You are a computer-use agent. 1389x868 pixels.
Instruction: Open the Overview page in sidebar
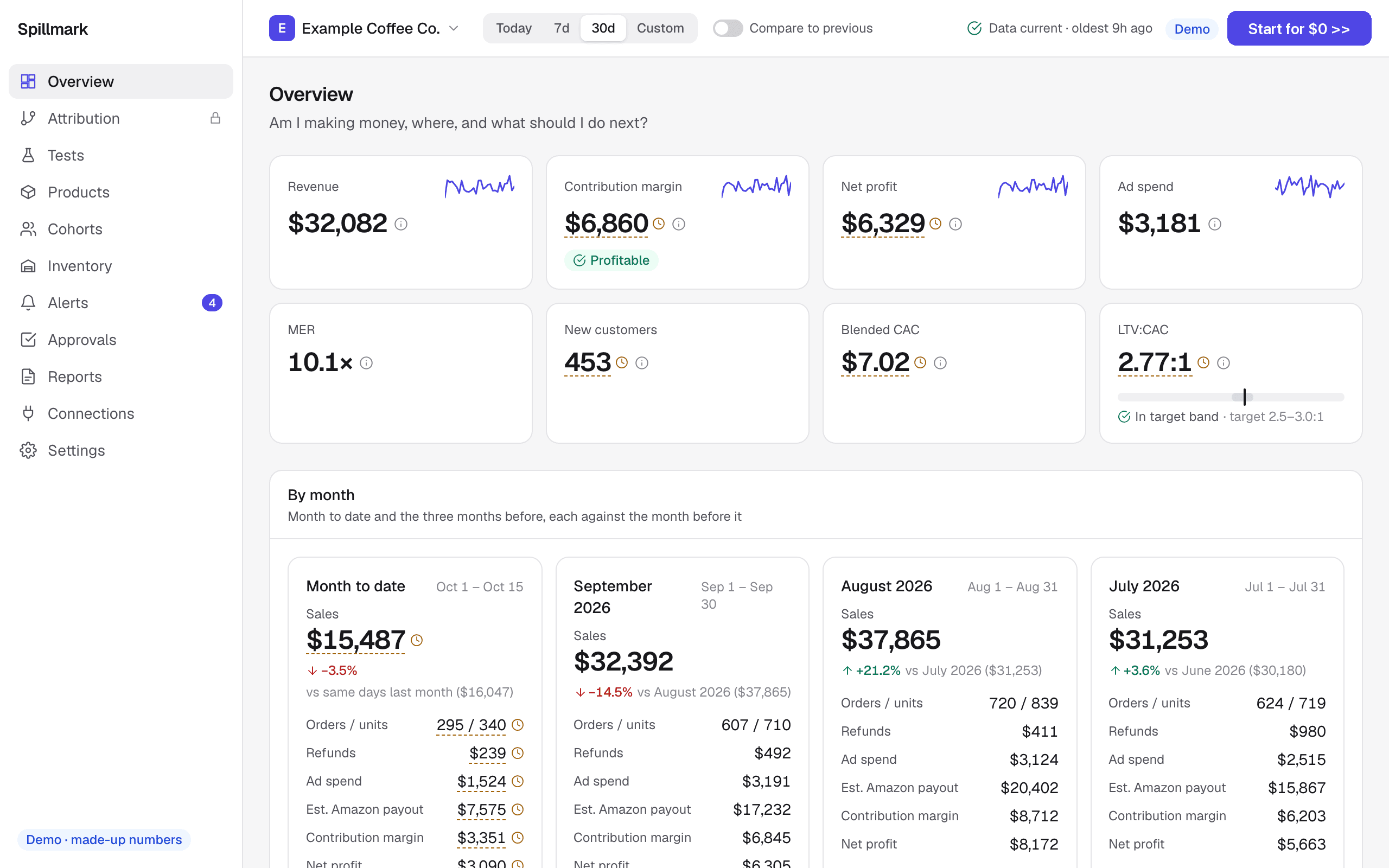120,81
